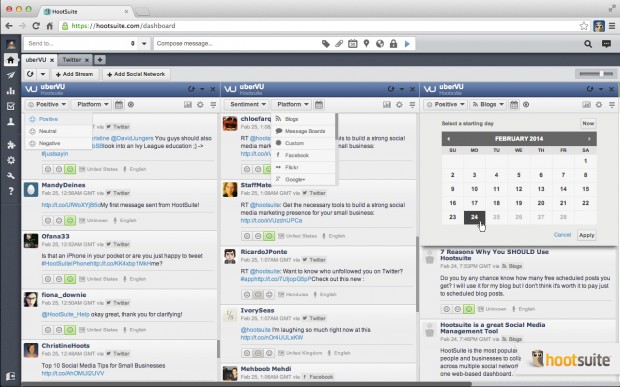The width and height of the screenshot is (620, 387).
Task: Open Help question mark sidebar icon
Action: [x=11, y=191]
